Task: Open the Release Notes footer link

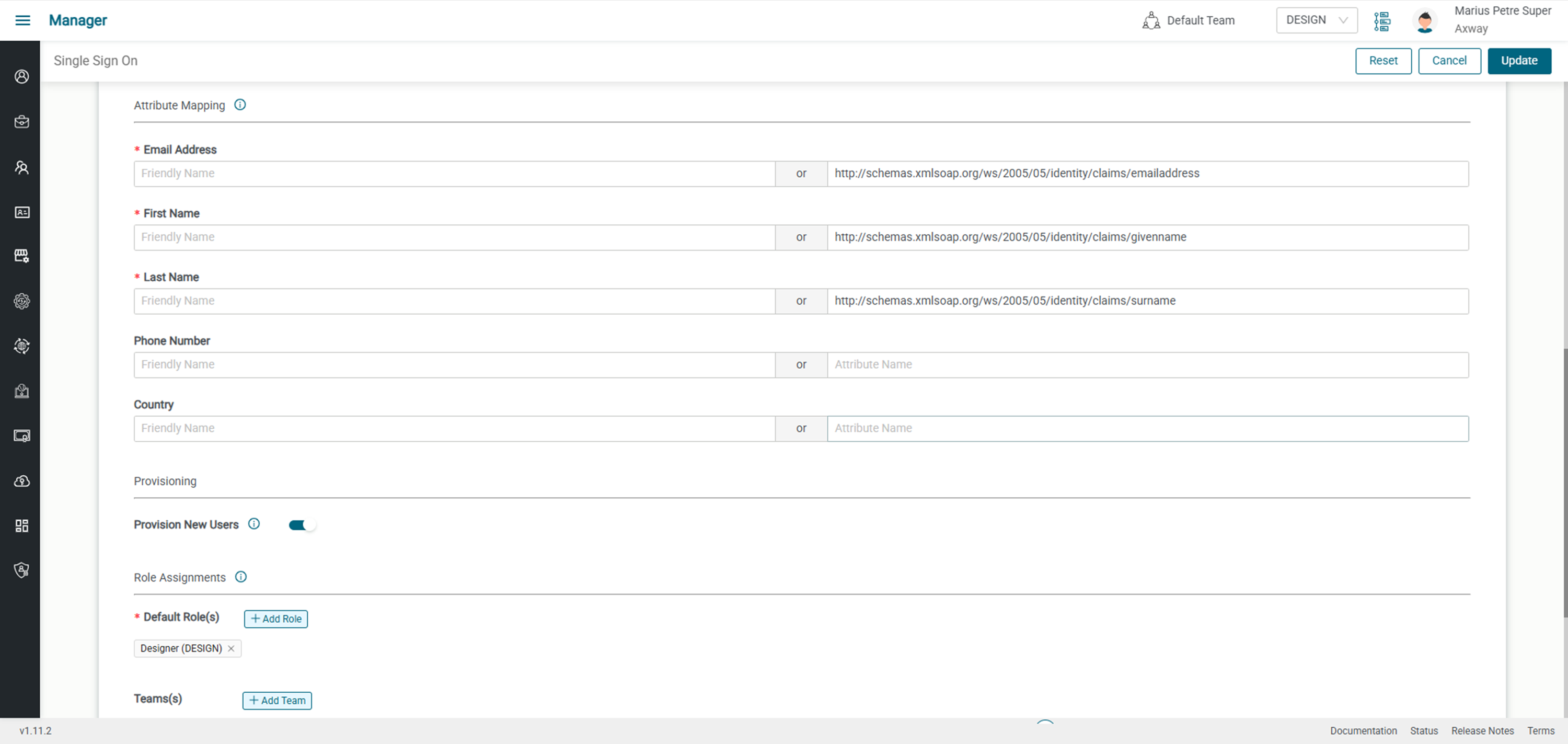Action: (1482, 730)
